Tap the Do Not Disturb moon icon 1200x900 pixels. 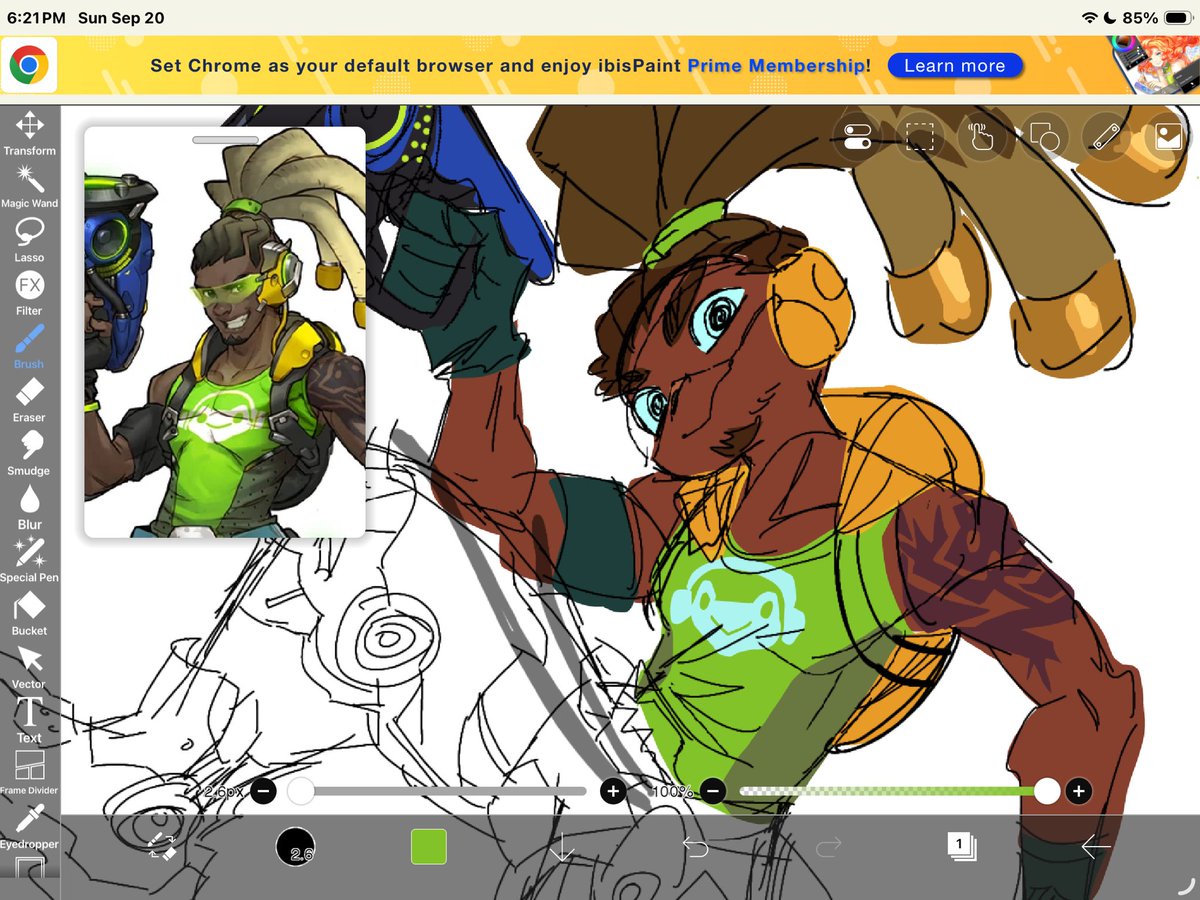tap(1110, 18)
